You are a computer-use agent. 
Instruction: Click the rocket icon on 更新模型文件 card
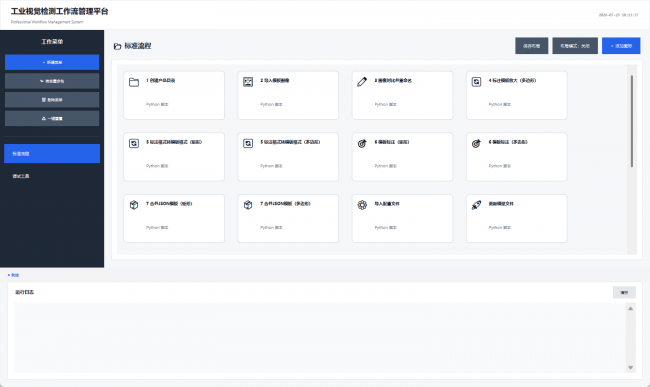point(476,205)
